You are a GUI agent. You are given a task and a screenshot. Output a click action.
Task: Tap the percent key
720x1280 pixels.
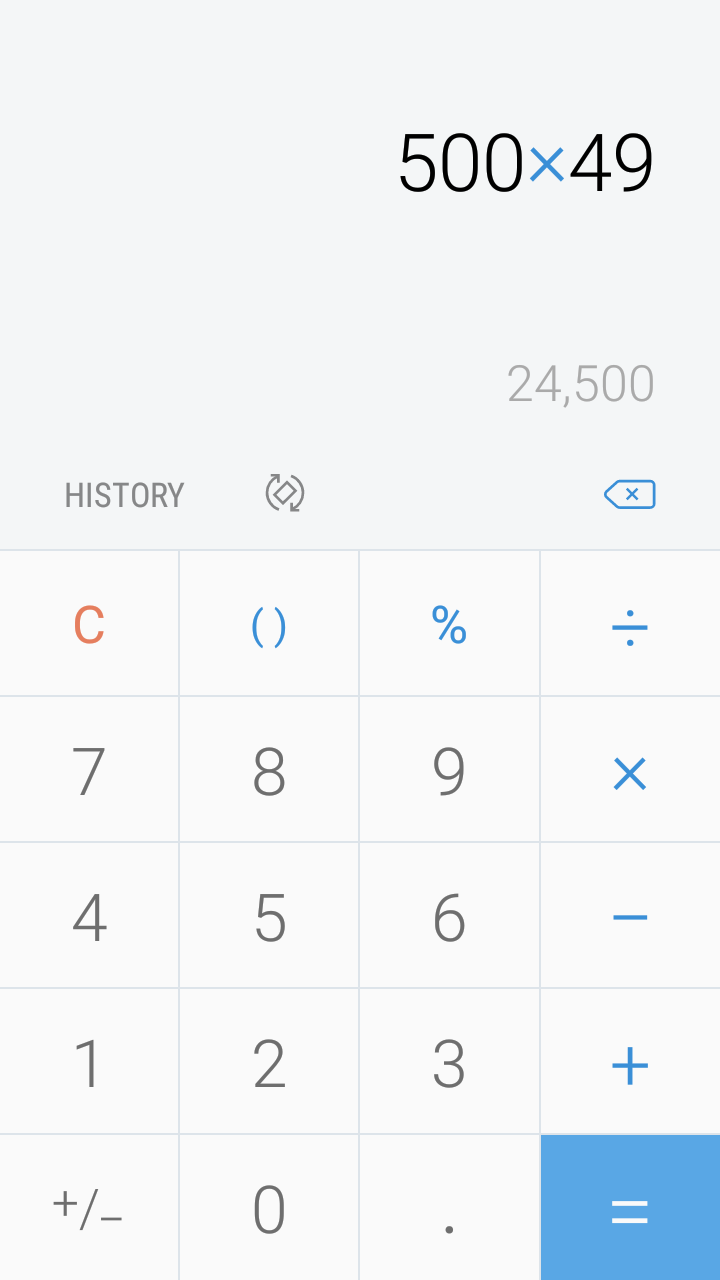(x=449, y=624)
